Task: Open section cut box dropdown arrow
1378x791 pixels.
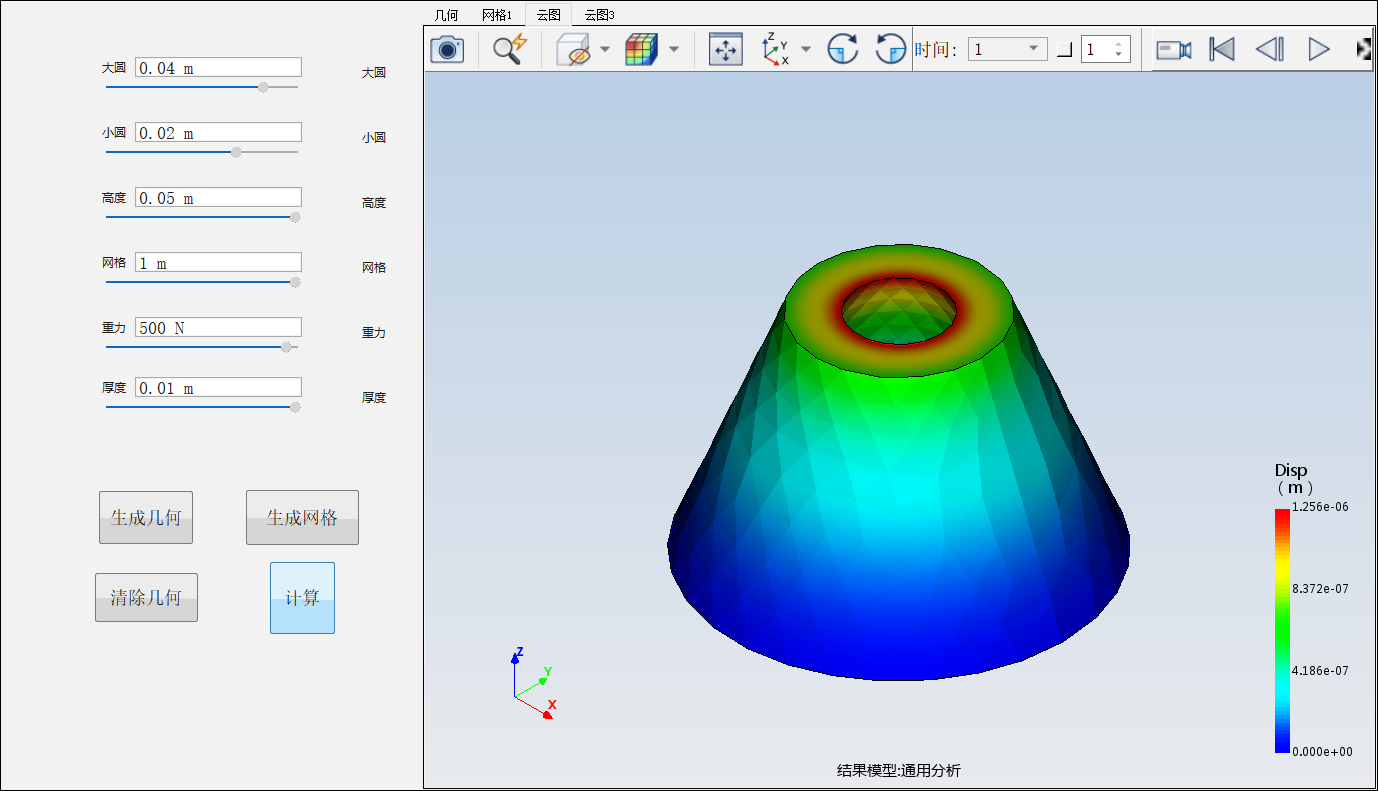Action: 605,49
